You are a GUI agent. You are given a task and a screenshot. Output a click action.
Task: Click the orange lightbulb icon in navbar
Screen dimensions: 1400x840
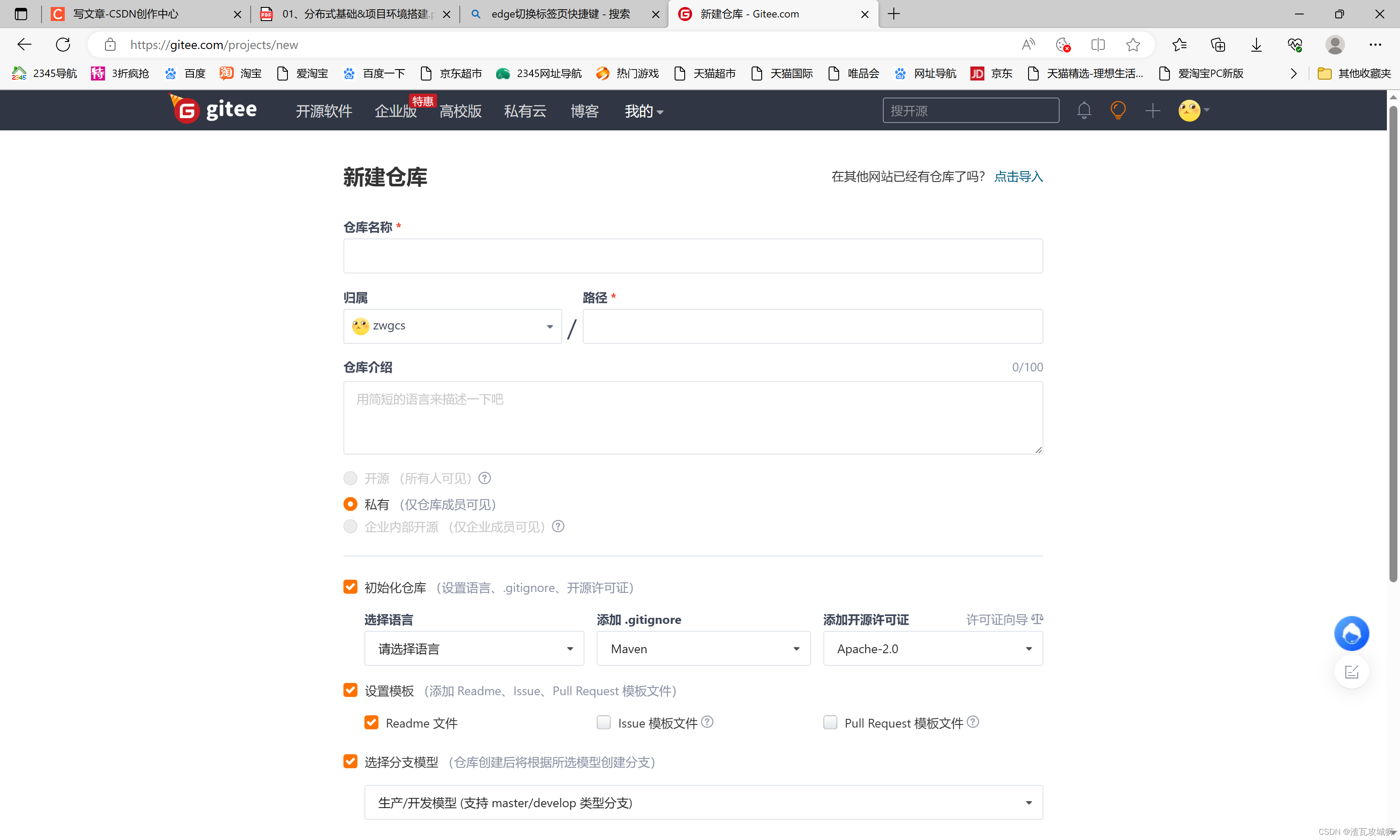1118,110
